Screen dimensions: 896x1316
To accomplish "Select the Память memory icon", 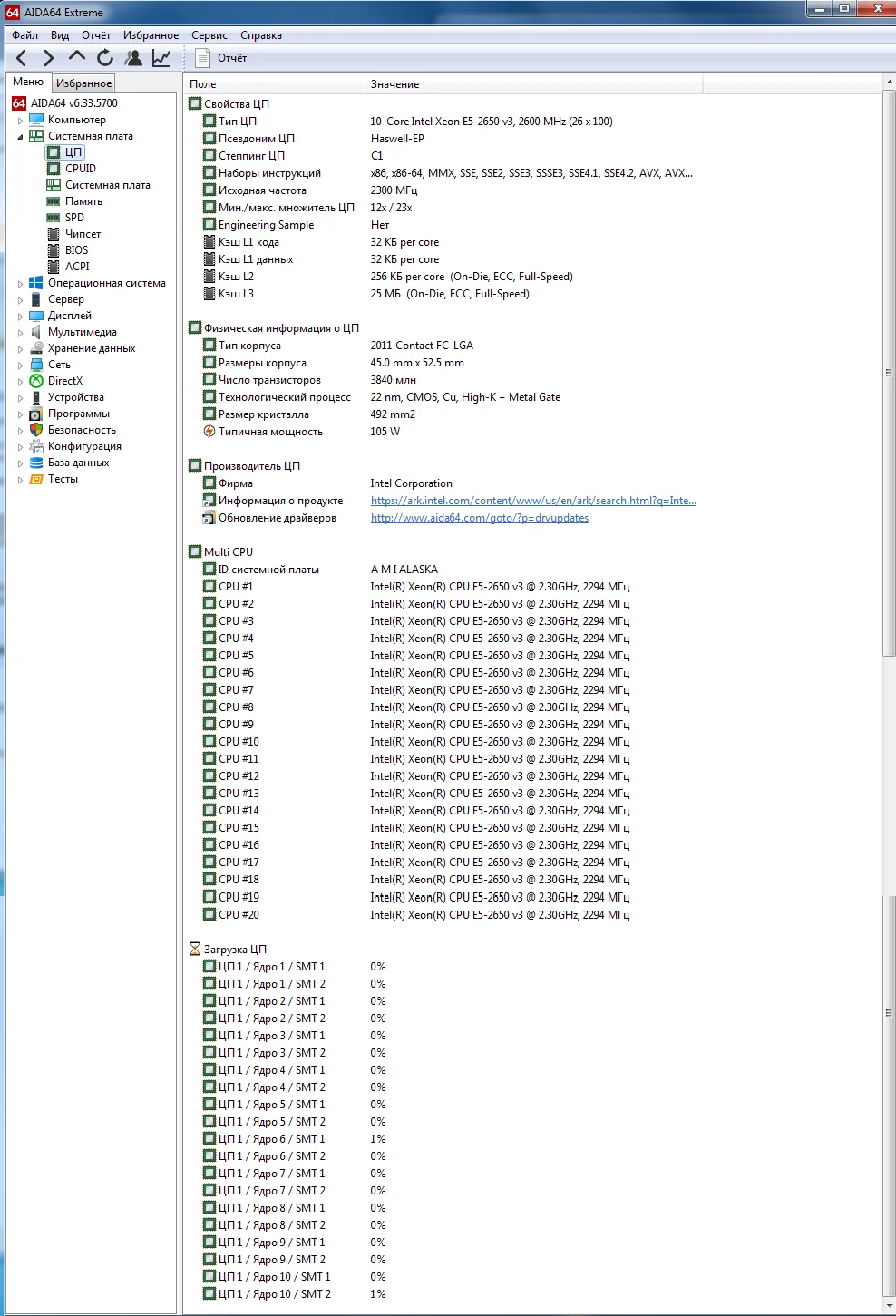I will (54, 201).
